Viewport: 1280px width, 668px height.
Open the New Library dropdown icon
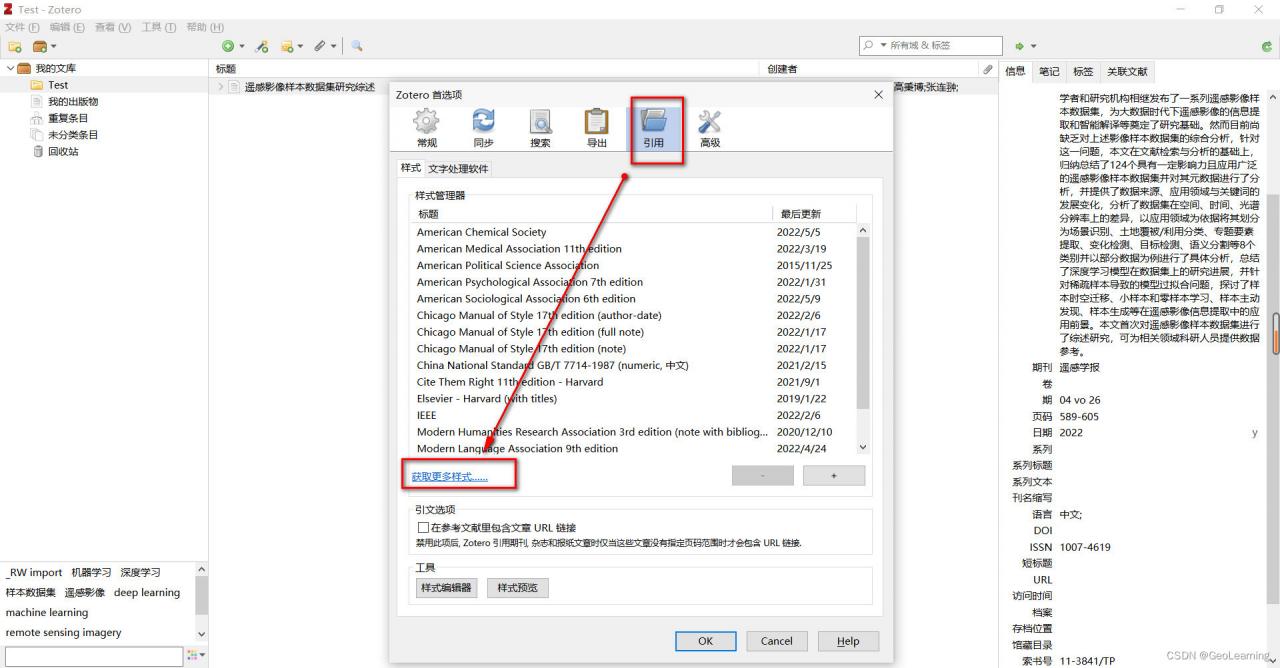[45, 46]
